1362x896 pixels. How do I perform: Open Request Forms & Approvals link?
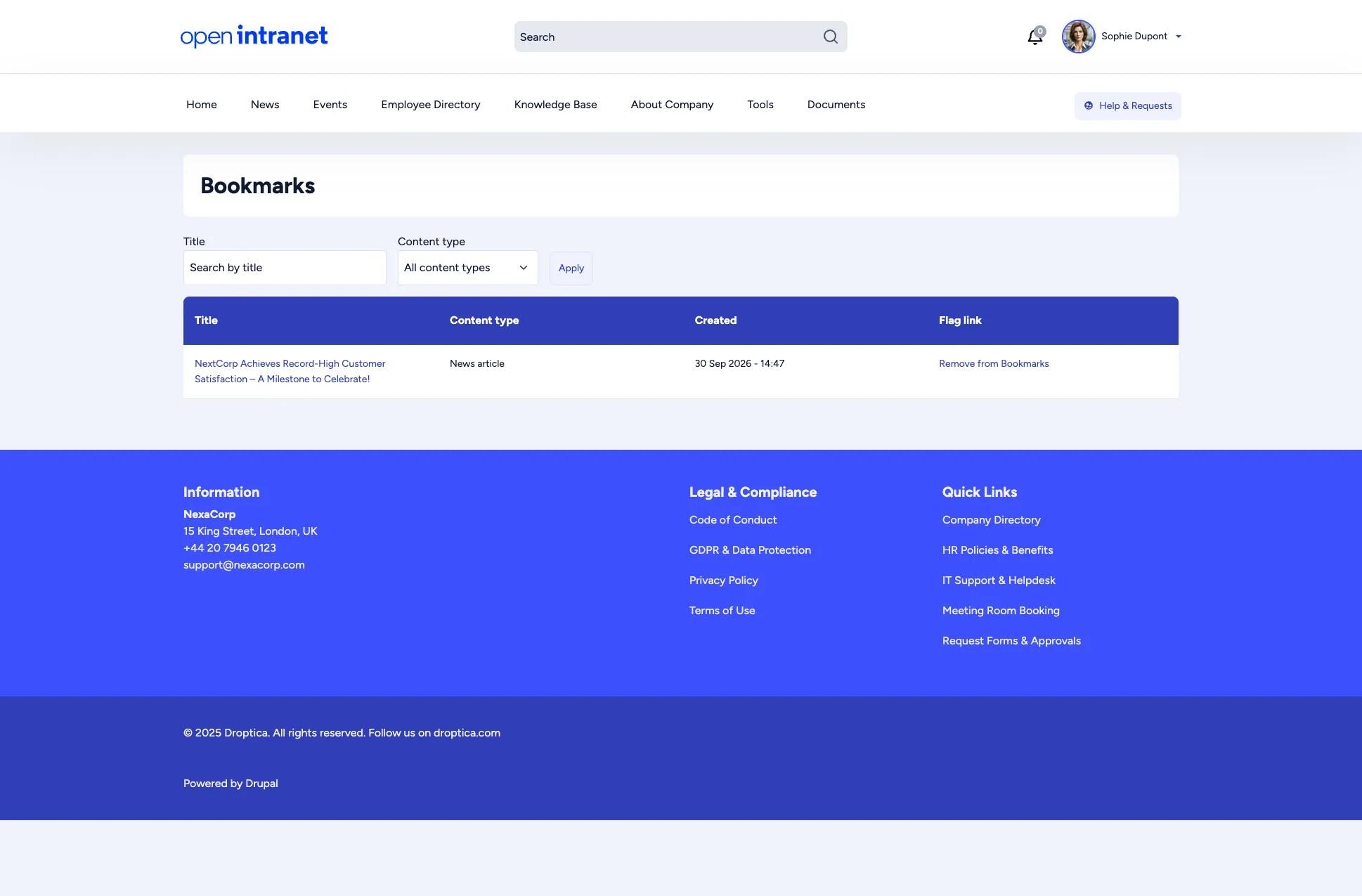[x=1011, y=641]
